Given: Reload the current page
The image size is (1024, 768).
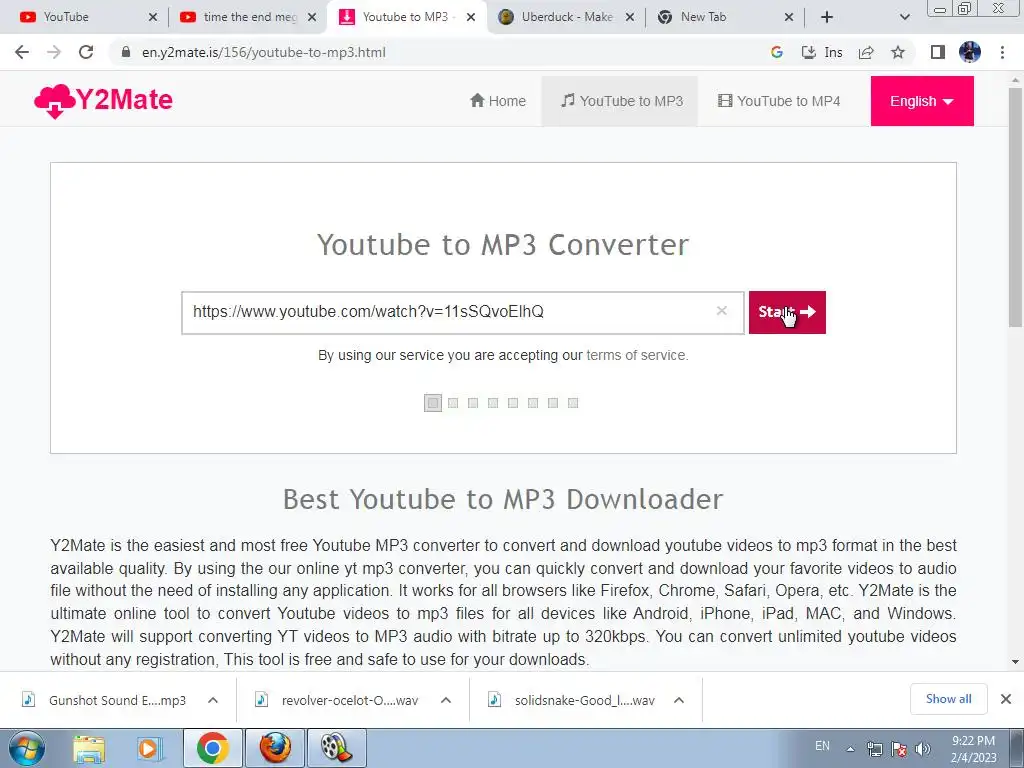Looking at the screenshot, I should point(86,52).
